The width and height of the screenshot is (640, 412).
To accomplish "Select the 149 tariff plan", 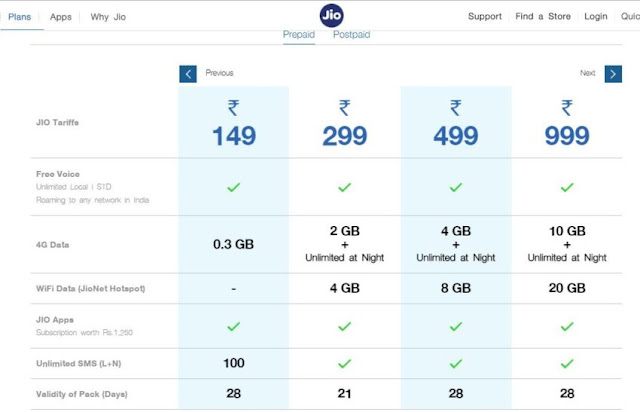I will tap(234, 136).
